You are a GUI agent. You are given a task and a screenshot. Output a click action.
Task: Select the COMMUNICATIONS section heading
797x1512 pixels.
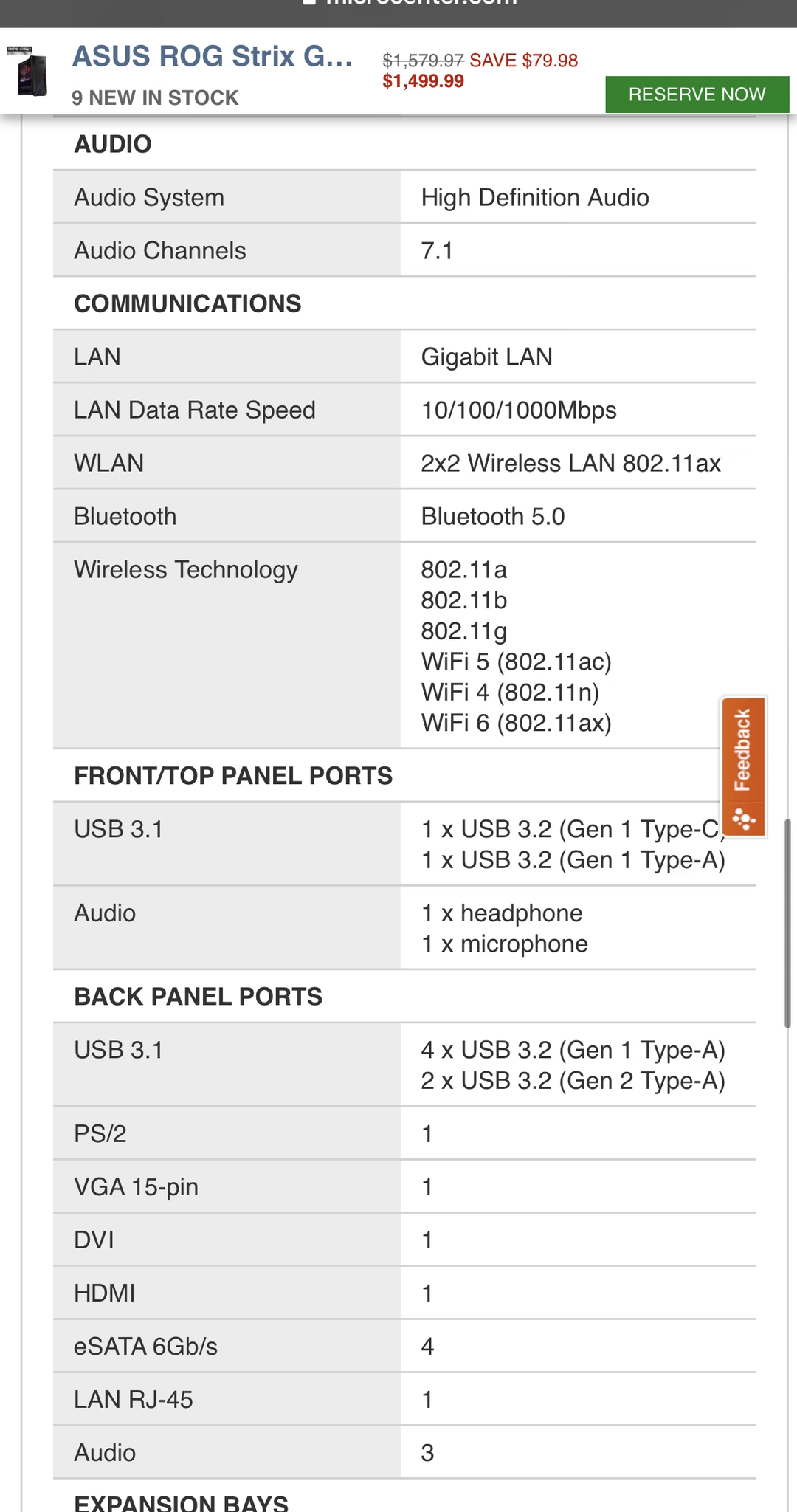187,303
